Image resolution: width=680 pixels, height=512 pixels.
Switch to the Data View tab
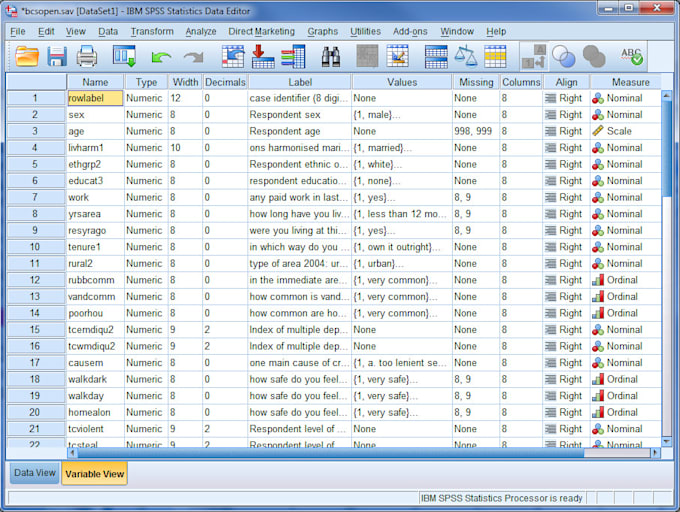(x=34, y=473)
